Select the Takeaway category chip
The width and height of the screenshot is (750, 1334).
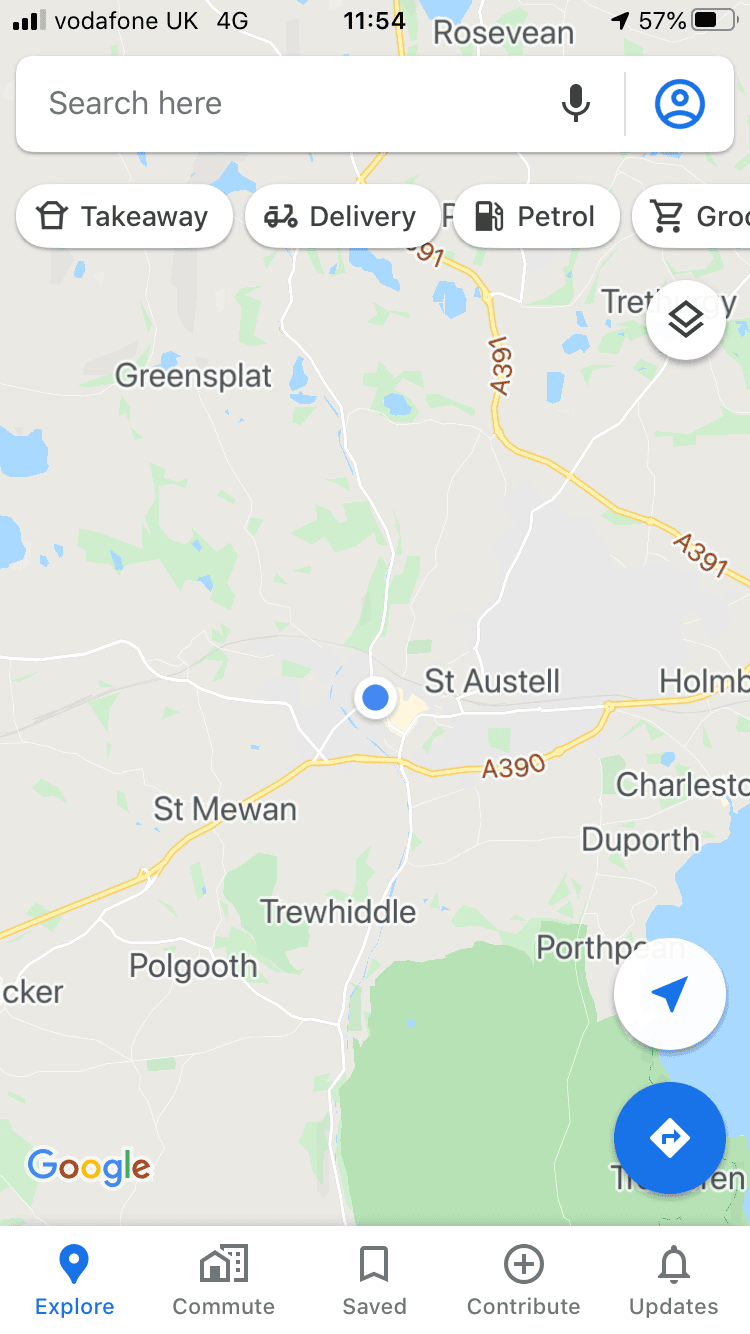(x=124, y=216)
